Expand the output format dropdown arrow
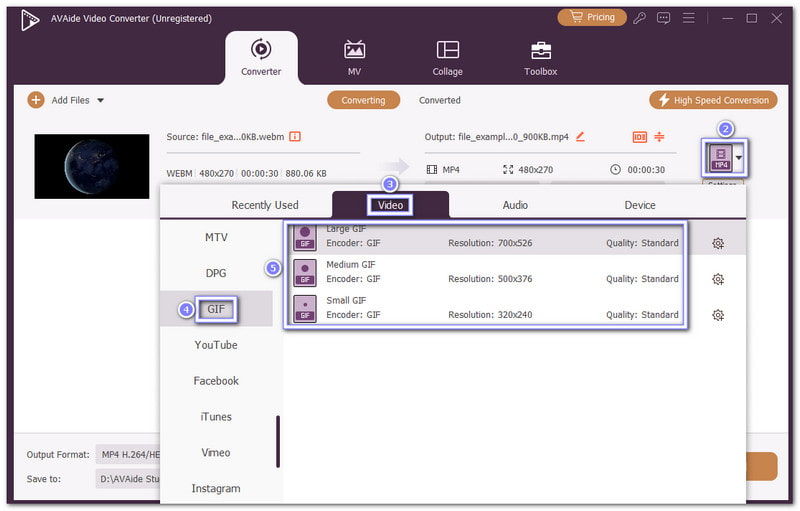 click(739, 158)
